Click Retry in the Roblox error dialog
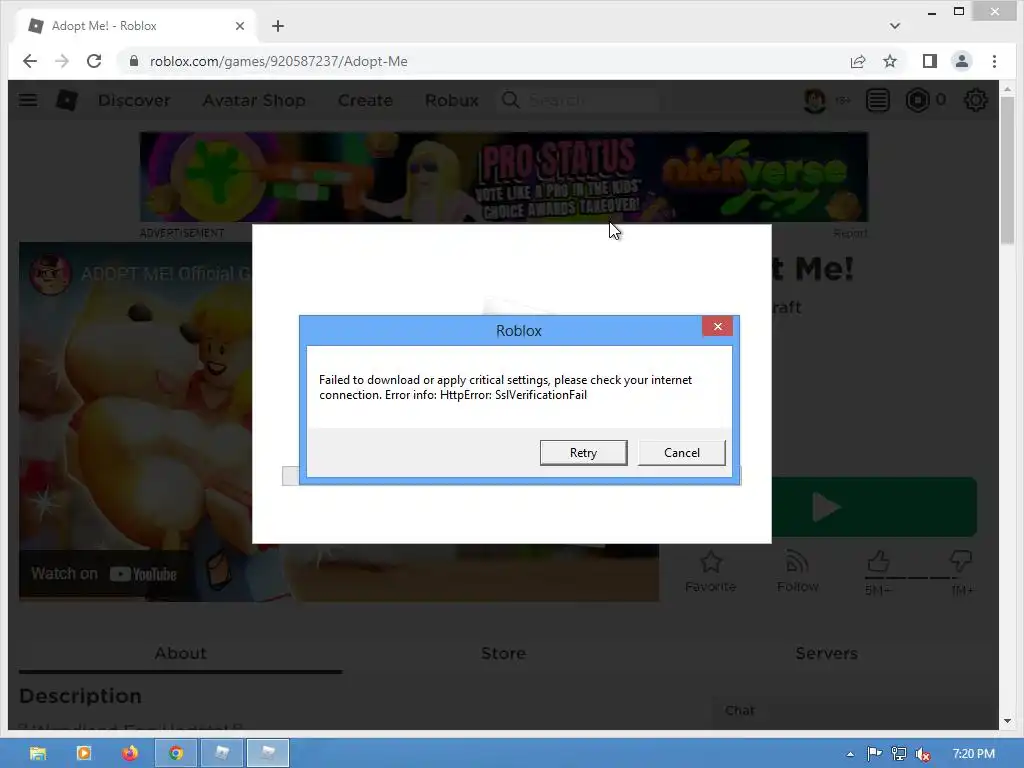The image size is (1024, 768). (x=583, y=453)
